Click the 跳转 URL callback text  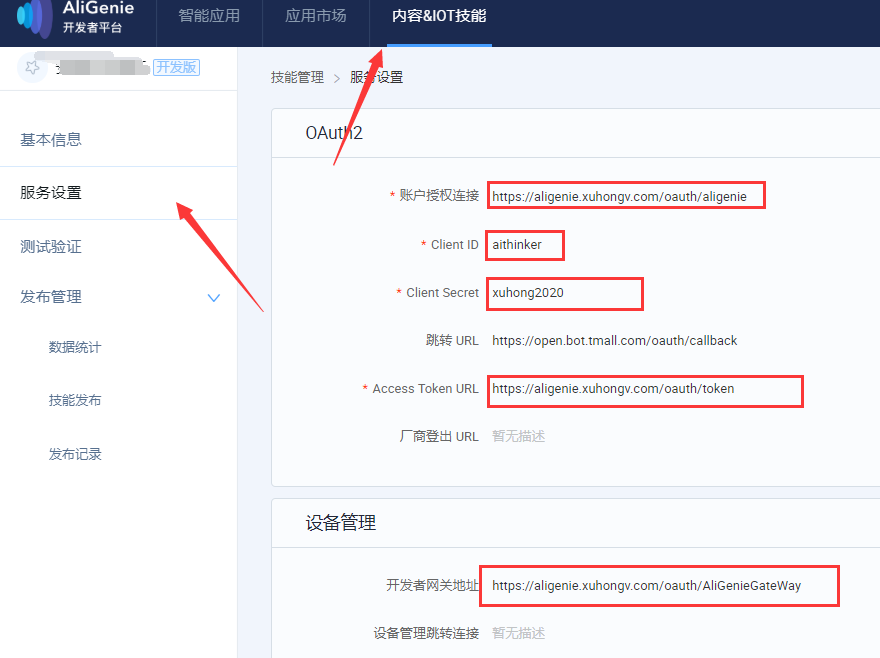[615, 341]
